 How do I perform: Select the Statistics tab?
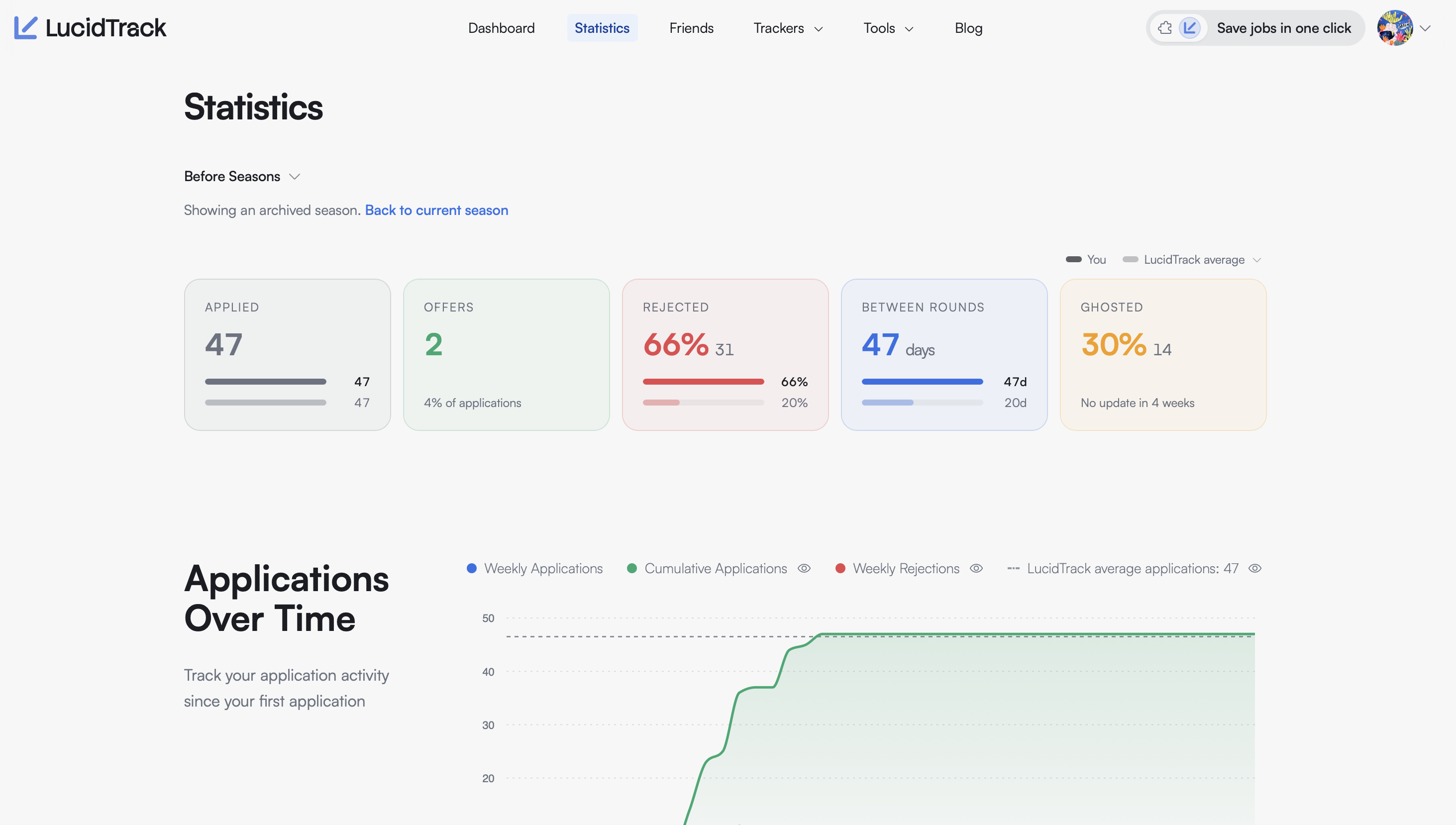(x=602, y=28)
